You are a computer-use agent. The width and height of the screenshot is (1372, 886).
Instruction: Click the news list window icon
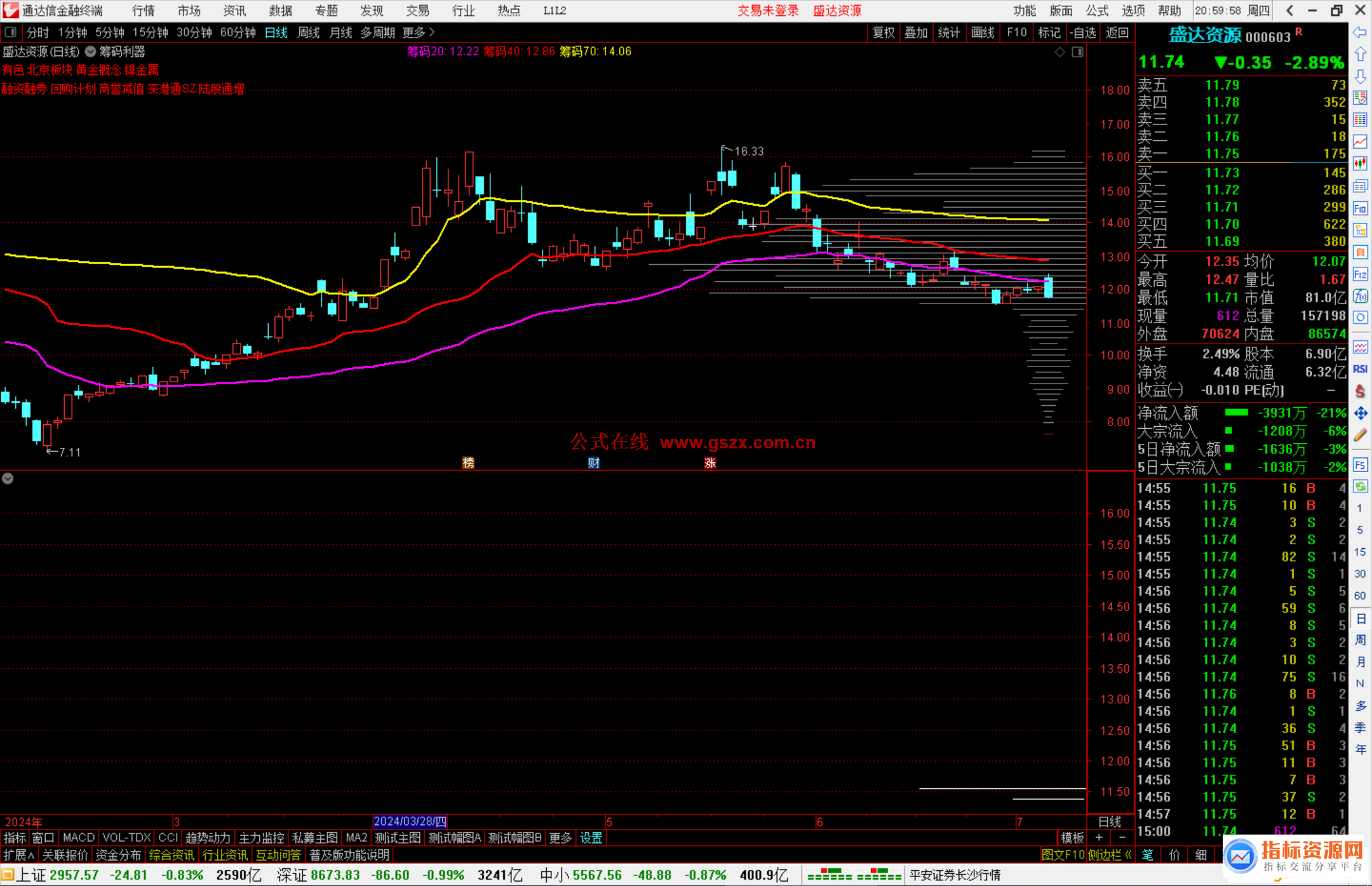[1360, 186]
